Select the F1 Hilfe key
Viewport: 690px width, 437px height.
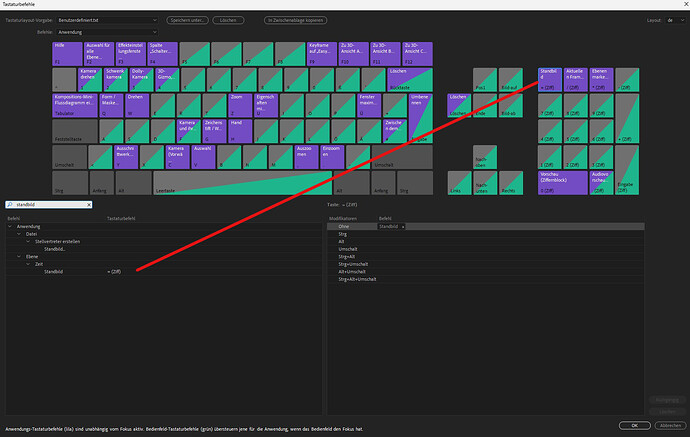click(x=67, y=54)
